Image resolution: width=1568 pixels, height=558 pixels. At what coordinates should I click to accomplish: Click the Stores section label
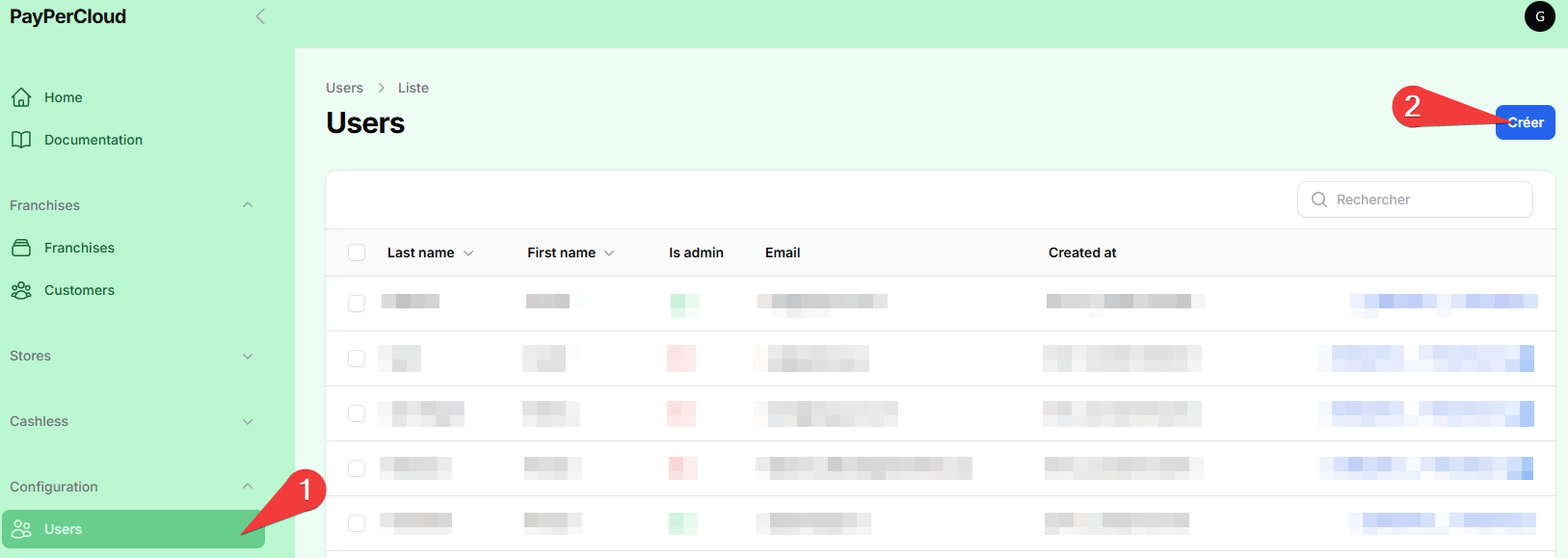[30, 356]
